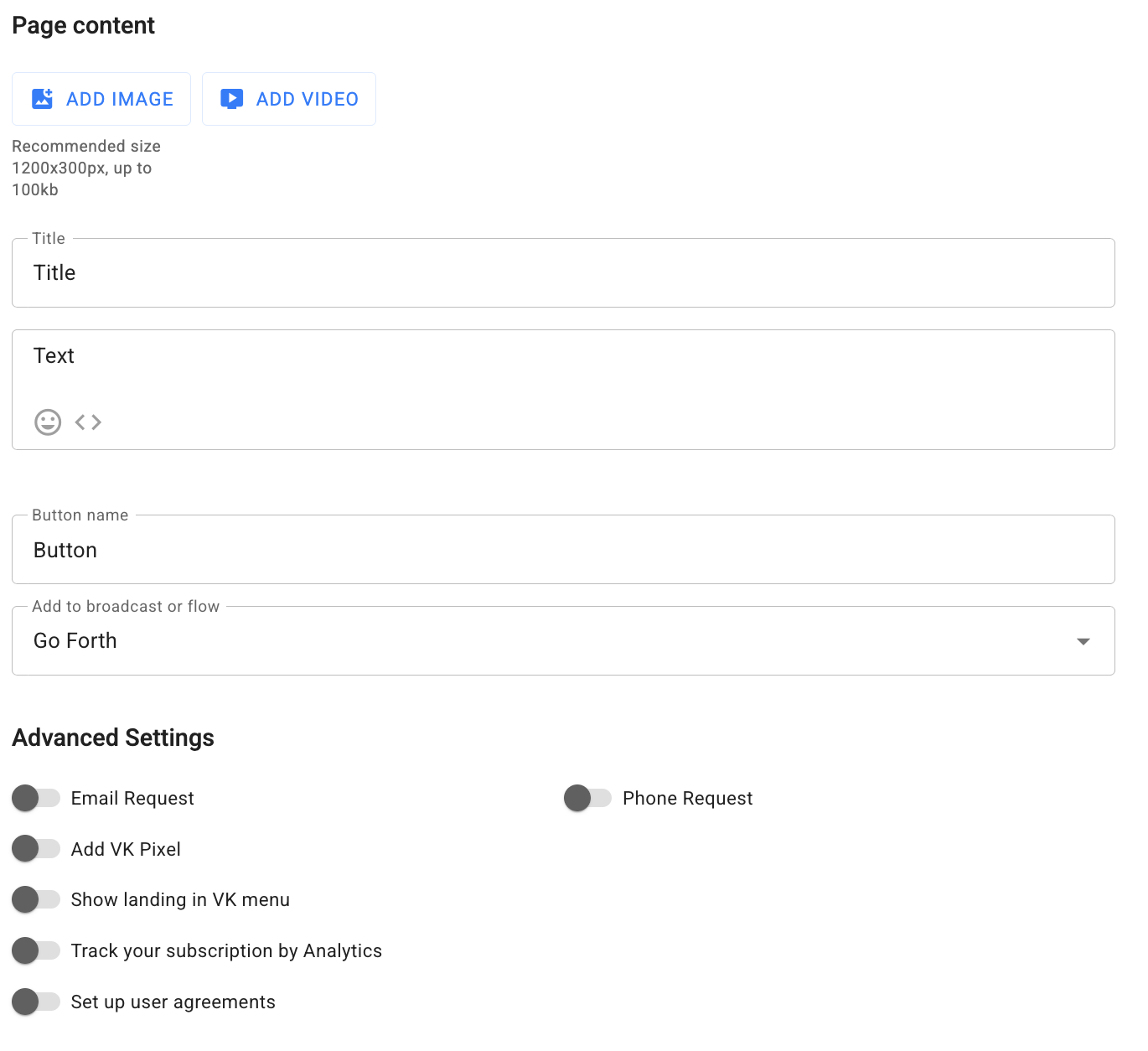Click the Email Request label text

(132, 799)
